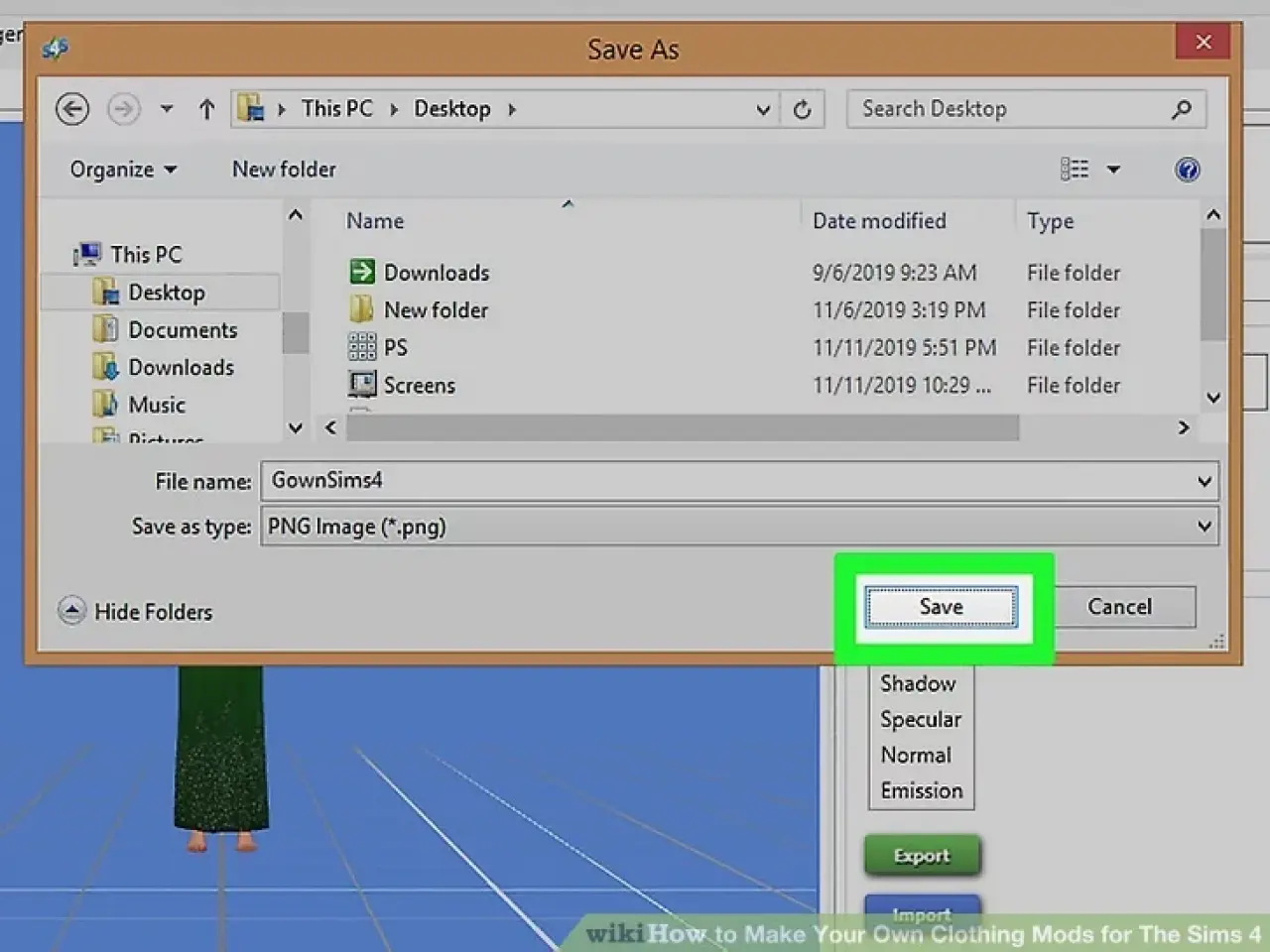Go up one folder level
Viewport: 1270px width, 952px height.
tap(206, 109)
